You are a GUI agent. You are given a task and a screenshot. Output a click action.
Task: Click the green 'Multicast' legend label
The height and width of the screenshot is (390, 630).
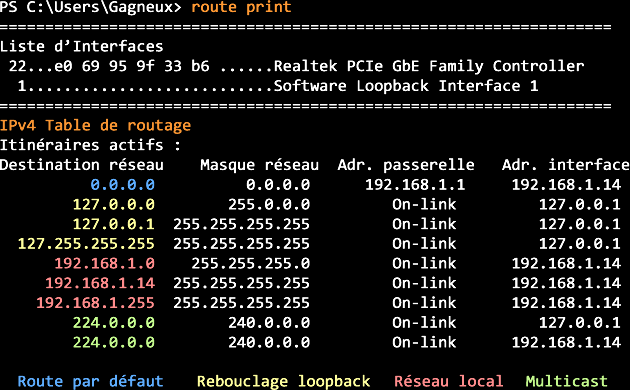point(567,381)
